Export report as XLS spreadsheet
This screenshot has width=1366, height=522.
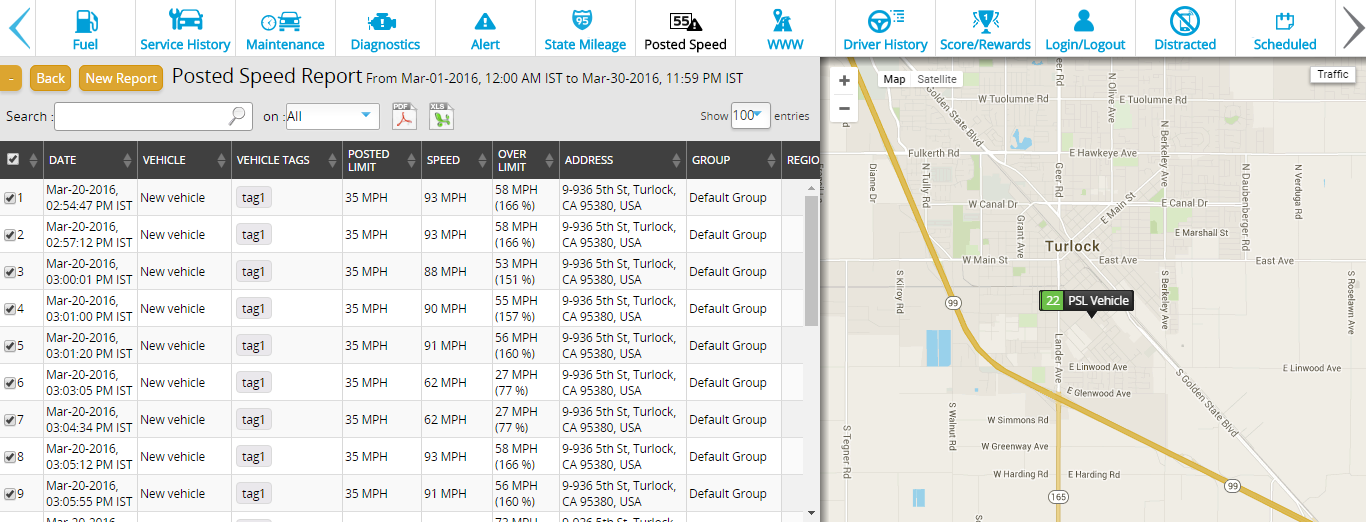pyautogui.click(x=441, y=116)
